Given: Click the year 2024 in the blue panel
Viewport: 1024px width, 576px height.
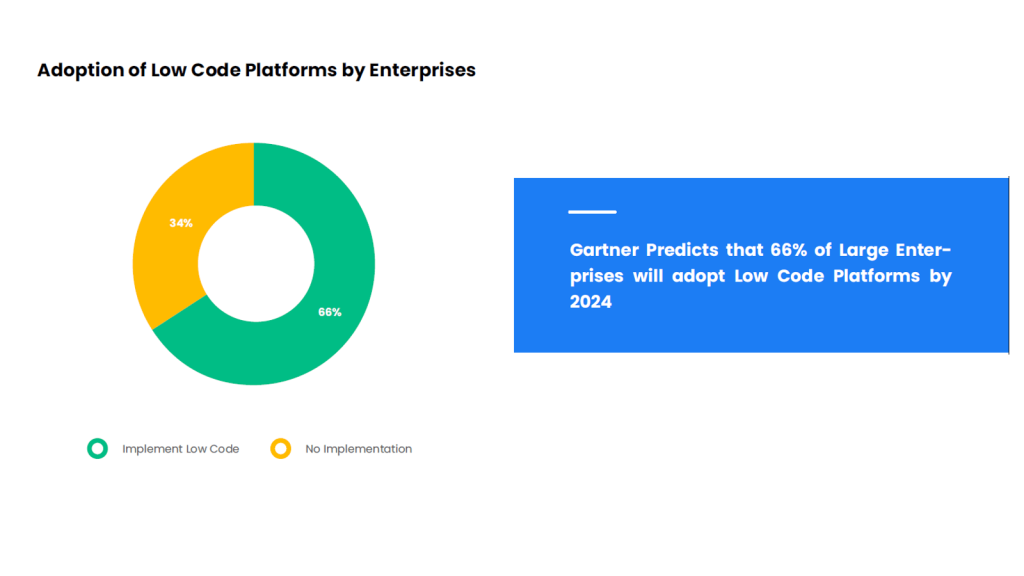Looking at the screenshot, I should point(590,302).
